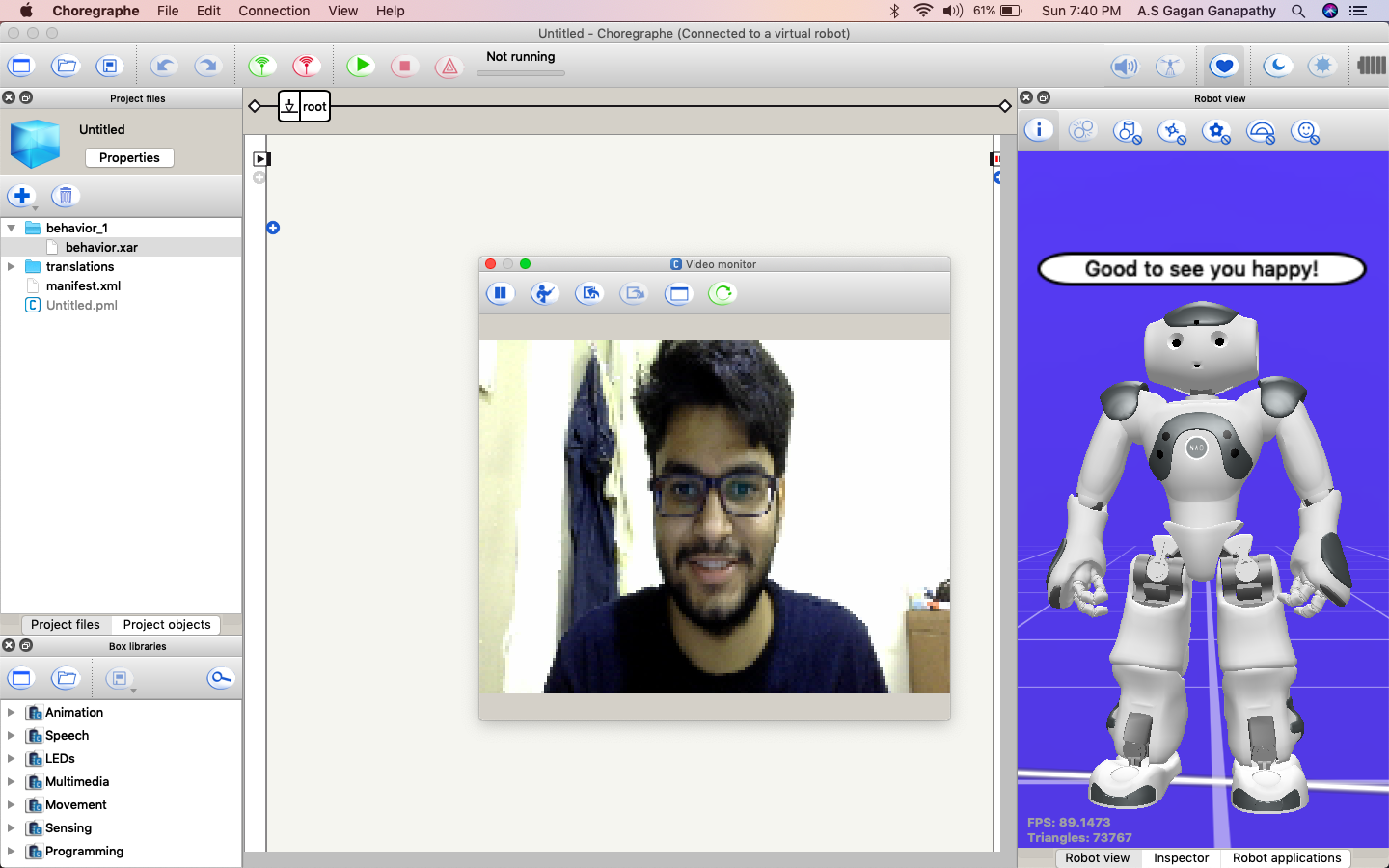Screen dimensions: 1389x868
Task: Expand the Speech box library
Action: [x=11, y=735]
